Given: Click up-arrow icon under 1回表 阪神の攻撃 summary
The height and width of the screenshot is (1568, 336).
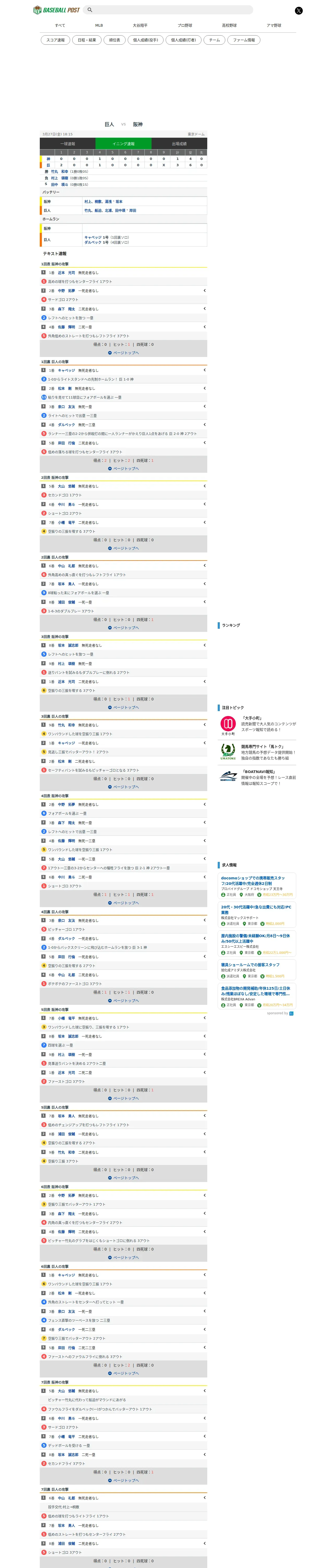Looking at the screenshot, I should tap(110, 353).
